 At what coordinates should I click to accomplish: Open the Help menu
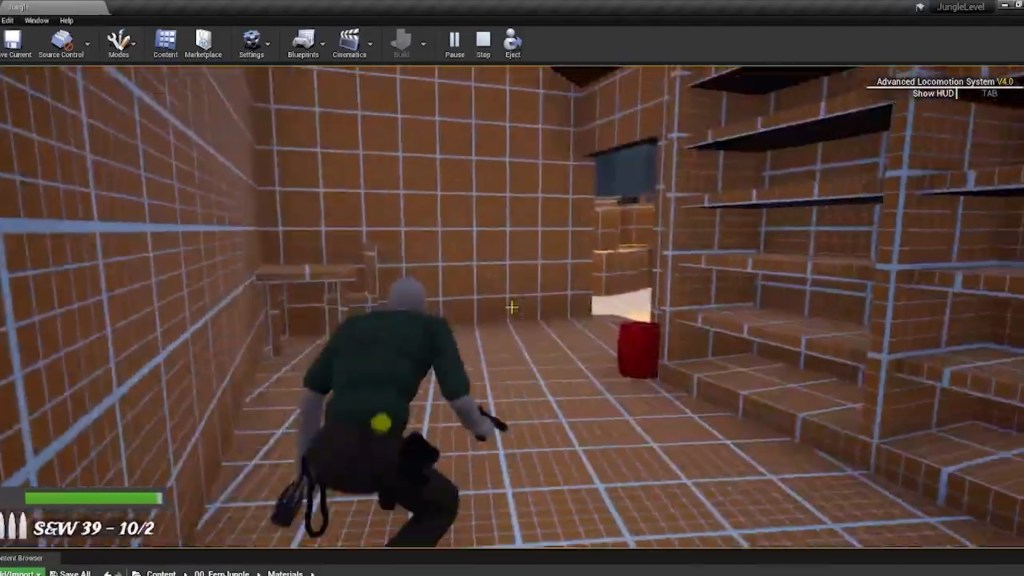tap(67, 20)
